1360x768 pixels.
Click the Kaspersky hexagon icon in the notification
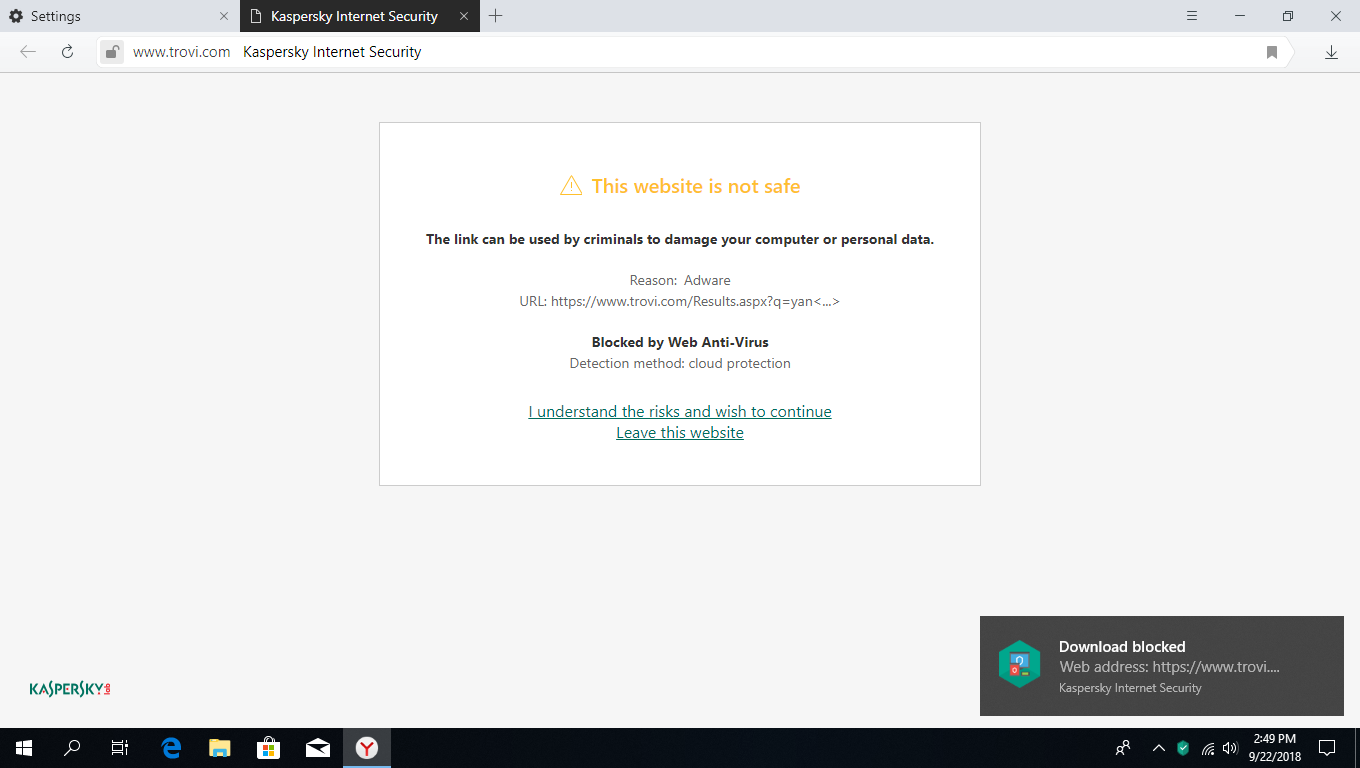coord(1019,664)
